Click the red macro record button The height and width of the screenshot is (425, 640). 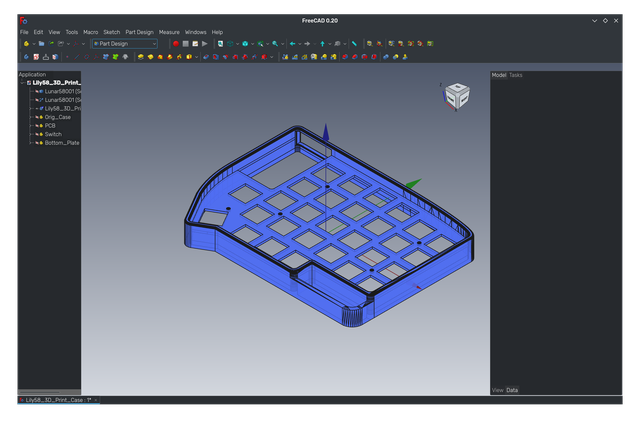pos(176,44)
